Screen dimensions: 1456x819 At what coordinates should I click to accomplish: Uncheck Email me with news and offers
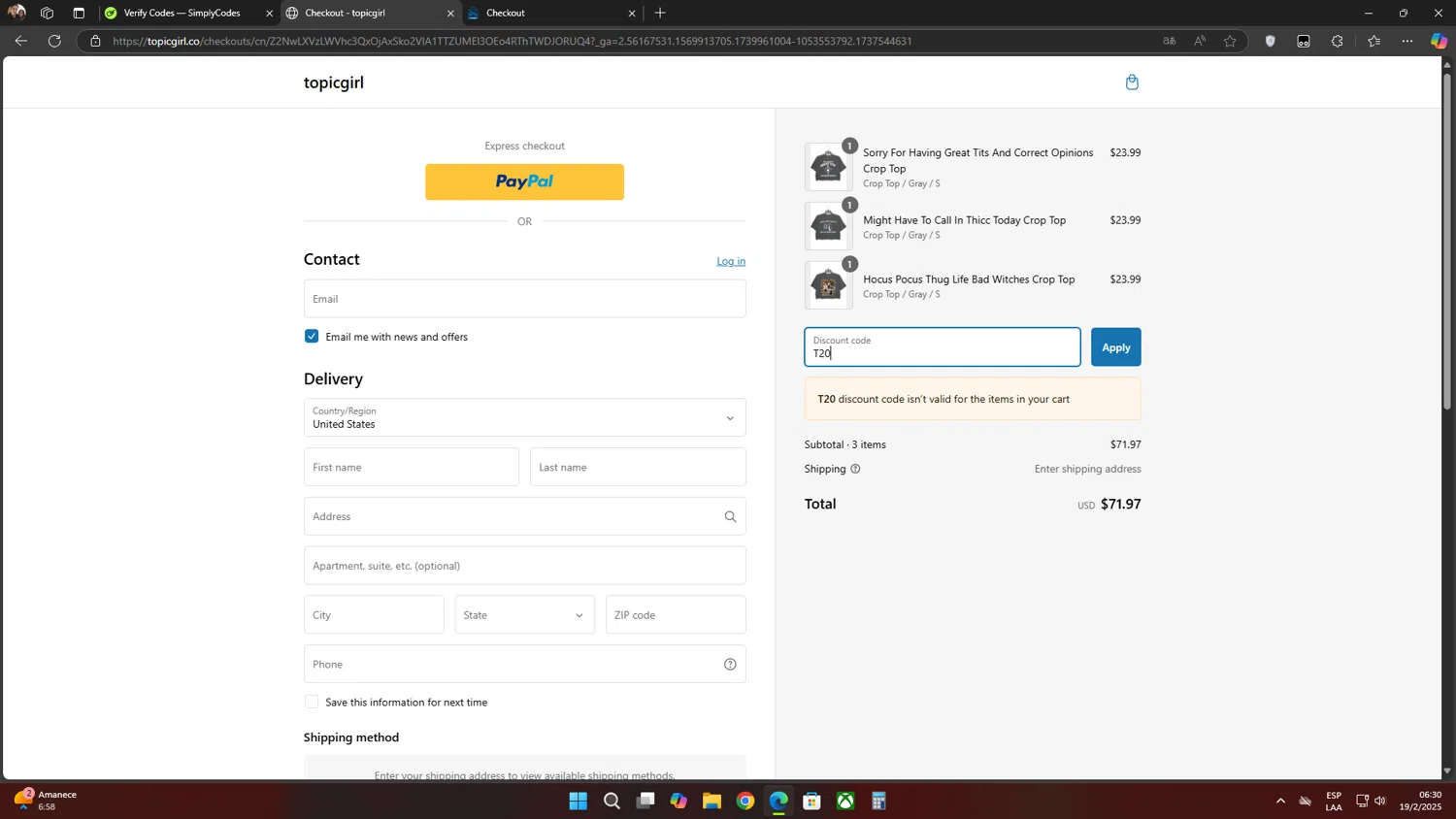click(x=312, y=337)
